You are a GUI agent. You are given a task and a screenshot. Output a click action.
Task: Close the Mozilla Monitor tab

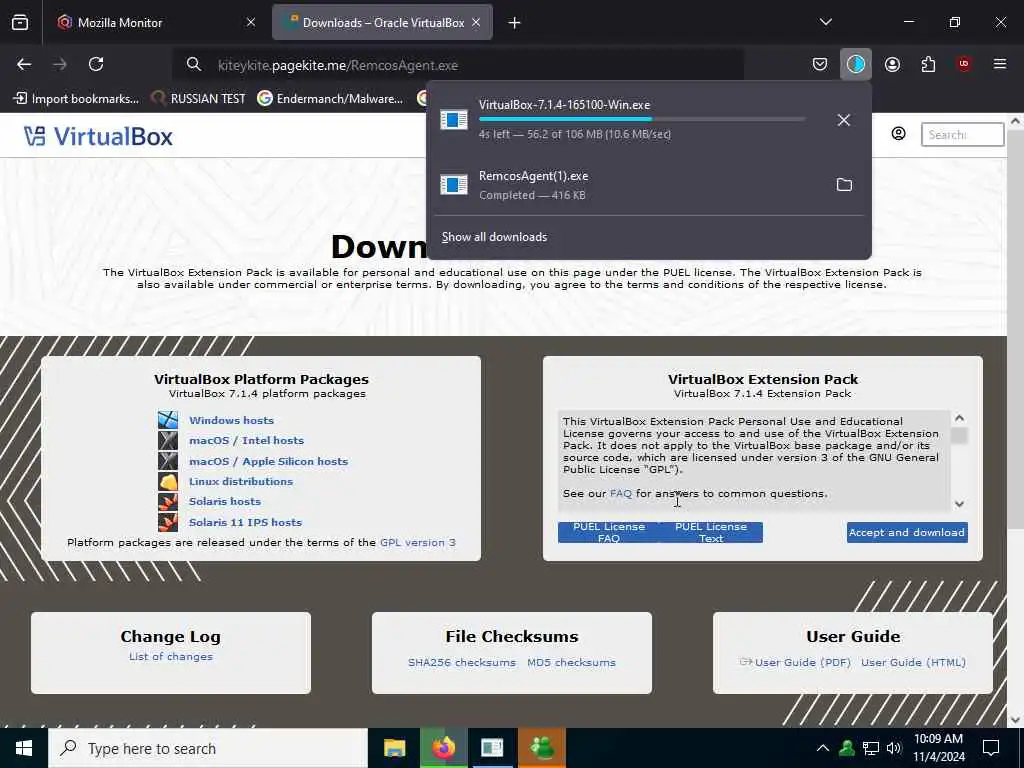pos(251,23)
